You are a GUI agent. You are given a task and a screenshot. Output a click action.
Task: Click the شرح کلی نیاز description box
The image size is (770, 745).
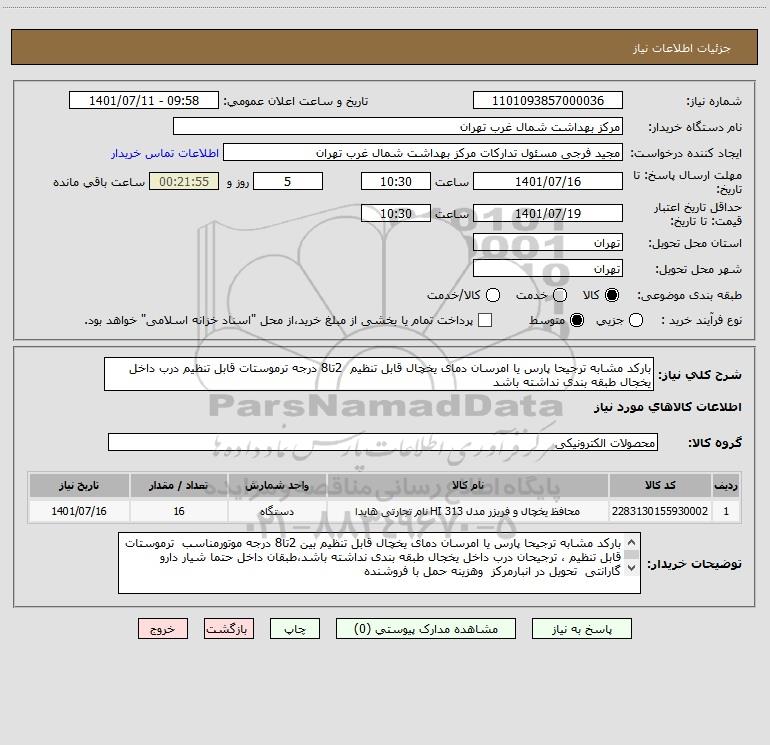[379, 375]
